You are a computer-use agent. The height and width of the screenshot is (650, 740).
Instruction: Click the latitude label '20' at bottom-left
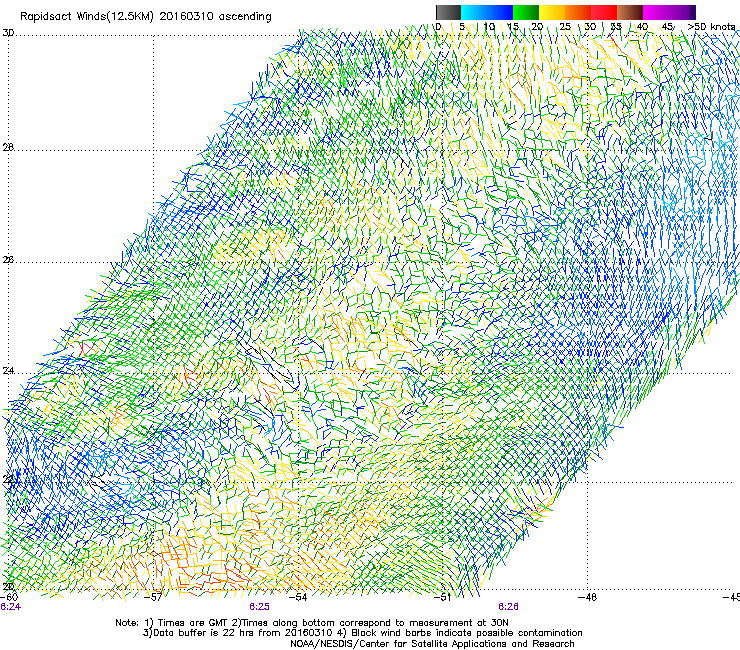(x=8, y=586)
